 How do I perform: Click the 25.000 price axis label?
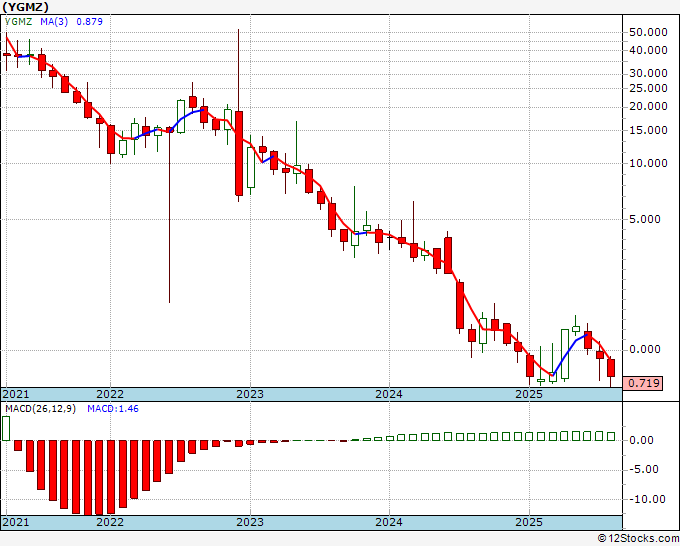click(648, 88)
